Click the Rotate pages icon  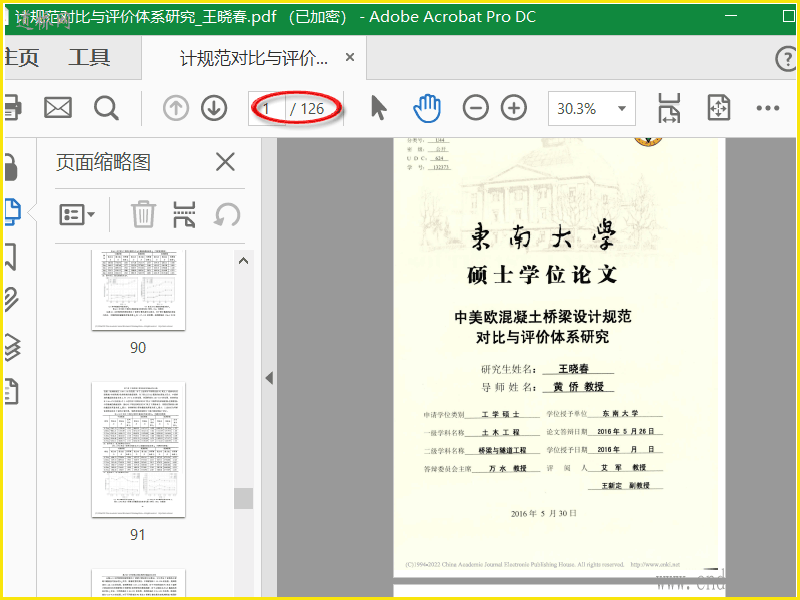coord(227,215)
